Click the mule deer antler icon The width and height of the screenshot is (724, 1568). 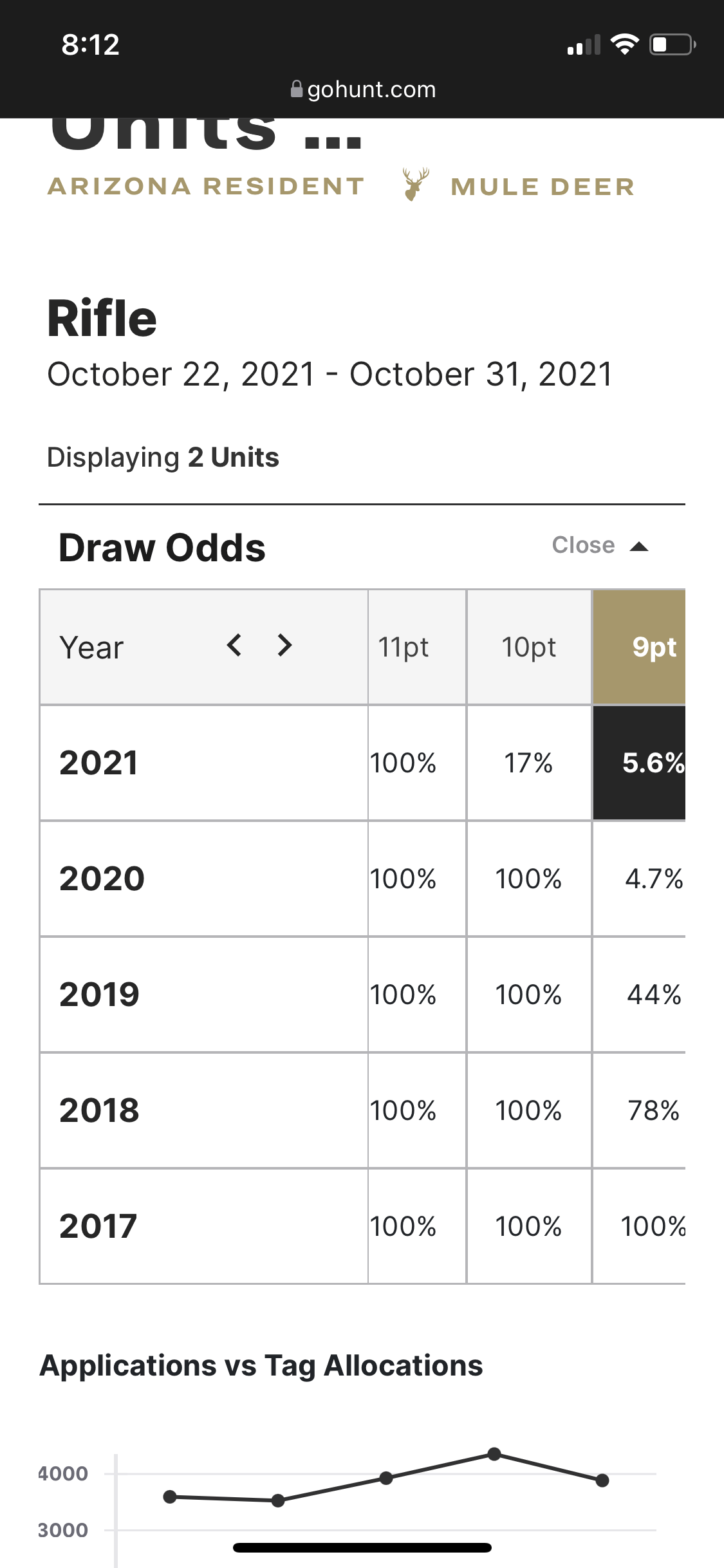pyautogui.click(x=415, y=185)
